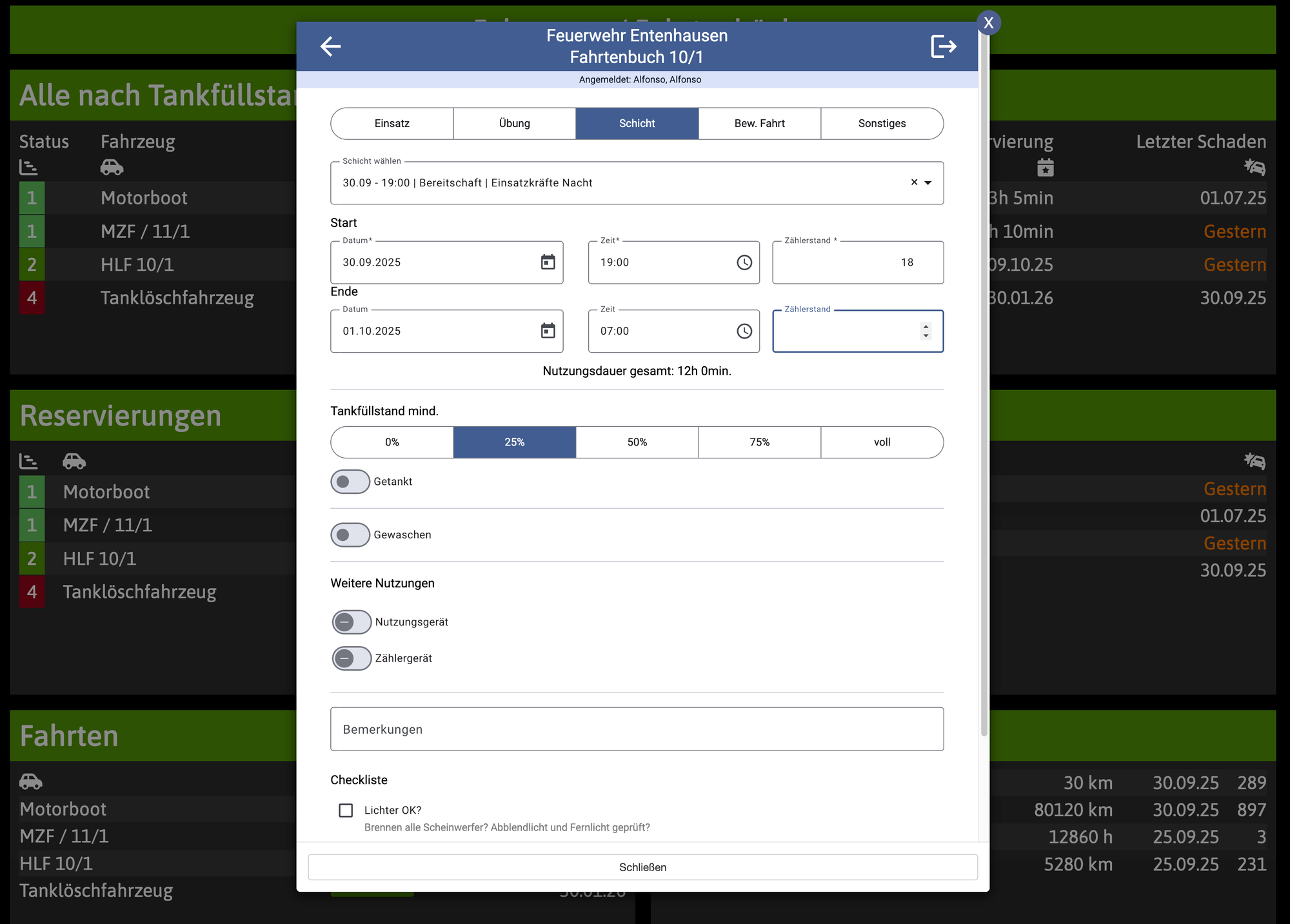Select the Bew. Fahrt tab

tap(759, 123)
